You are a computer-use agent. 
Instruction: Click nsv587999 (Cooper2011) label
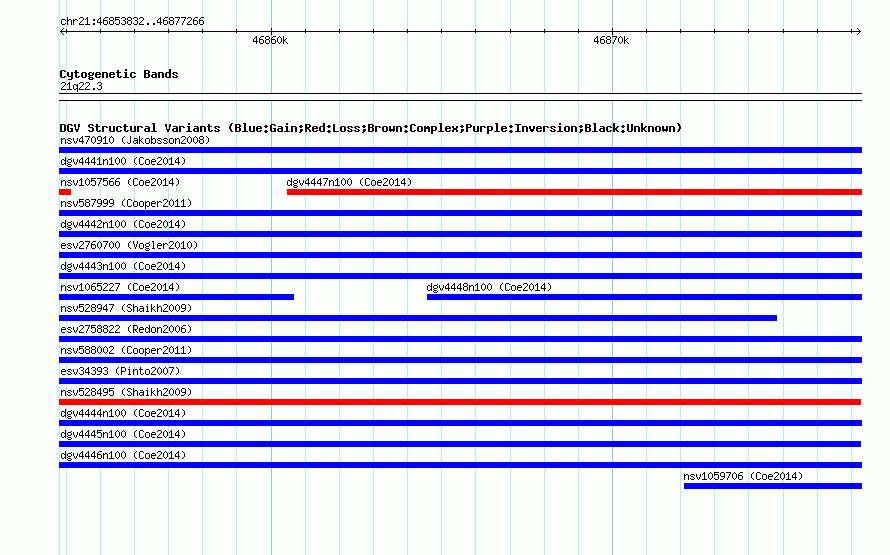click(x=126, y=203)
